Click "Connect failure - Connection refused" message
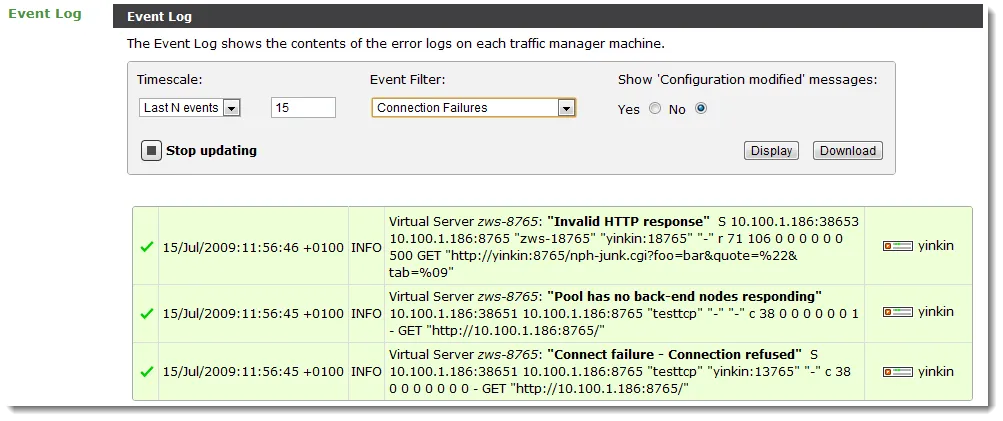 tap(675, 354)
